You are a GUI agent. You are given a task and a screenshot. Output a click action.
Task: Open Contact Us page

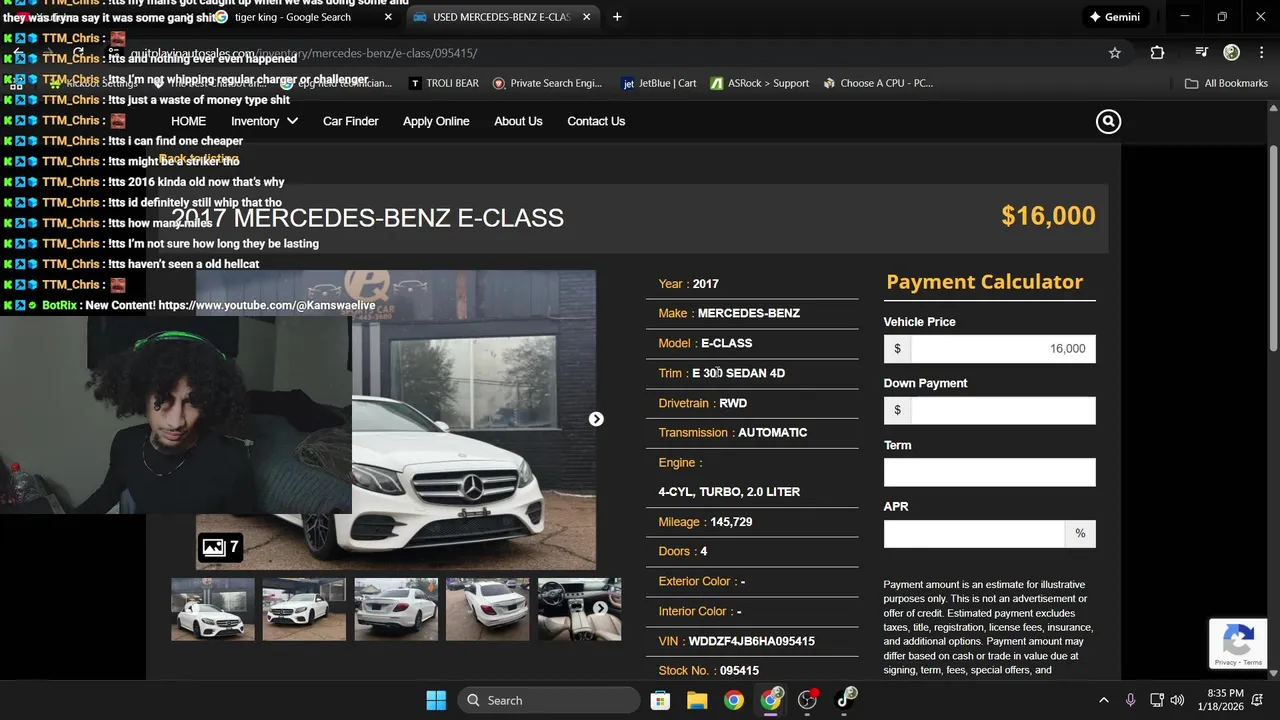(x=596, y=121)
